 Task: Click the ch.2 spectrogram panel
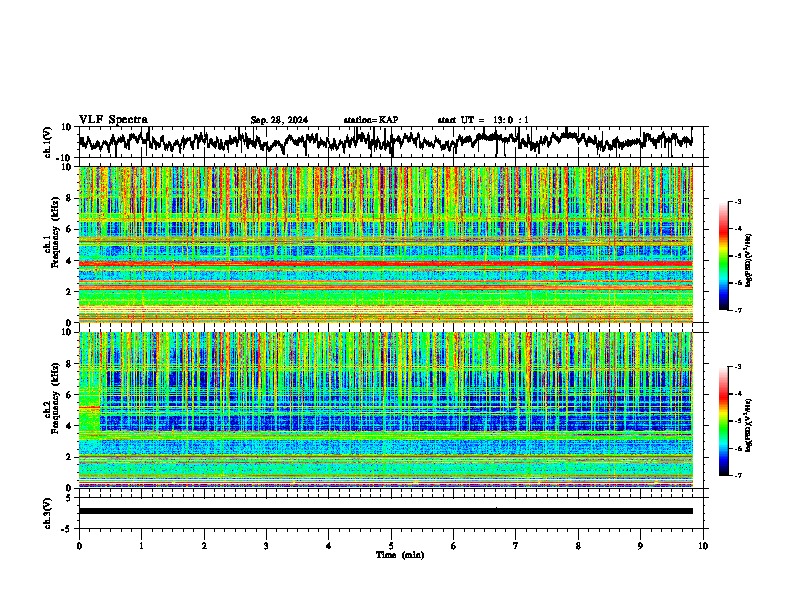(x=385, y=410)
